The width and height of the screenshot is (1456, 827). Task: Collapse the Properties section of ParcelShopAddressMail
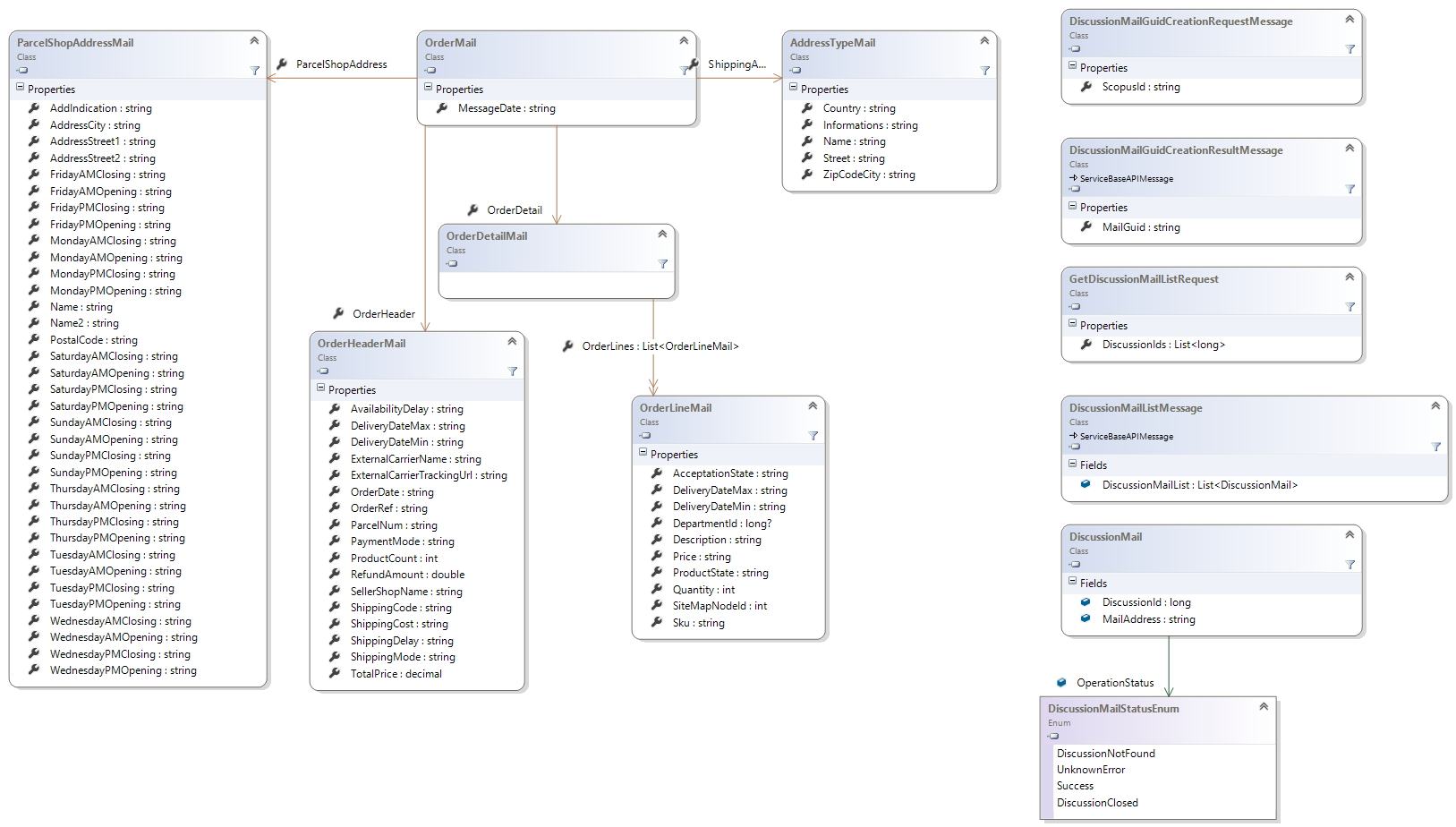(21, 89)
